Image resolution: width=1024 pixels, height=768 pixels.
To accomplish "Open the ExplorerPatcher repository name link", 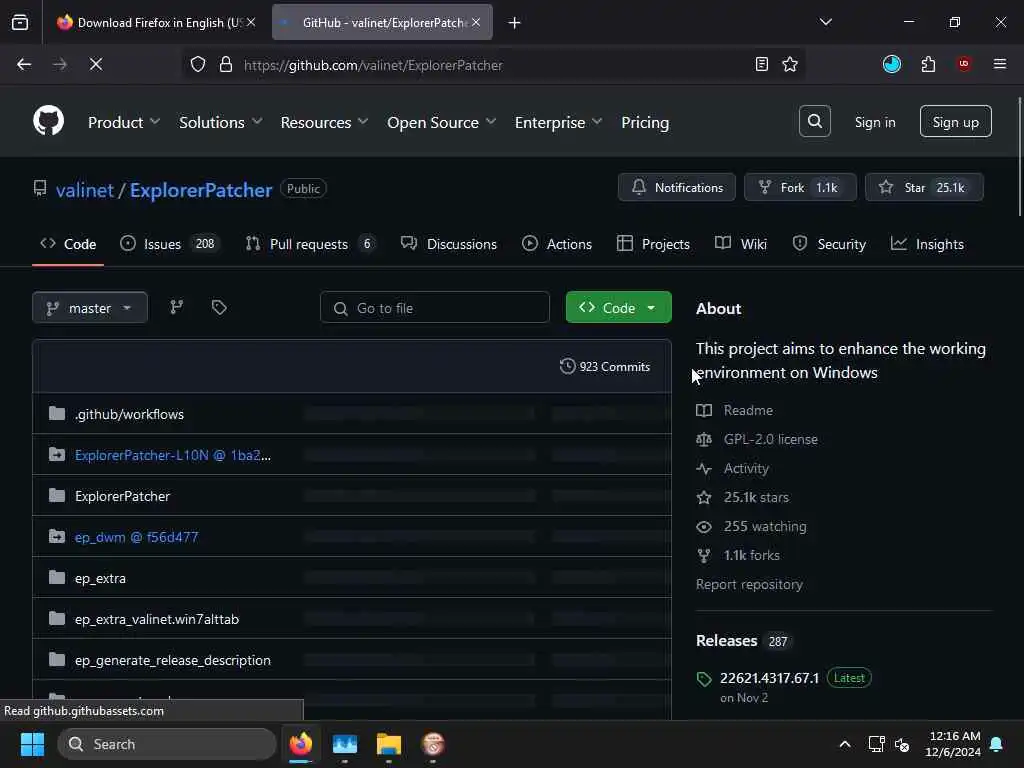I will [200, 190].
